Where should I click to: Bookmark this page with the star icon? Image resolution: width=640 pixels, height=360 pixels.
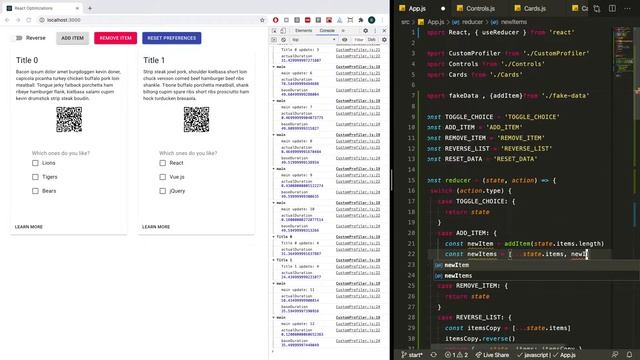262,20
